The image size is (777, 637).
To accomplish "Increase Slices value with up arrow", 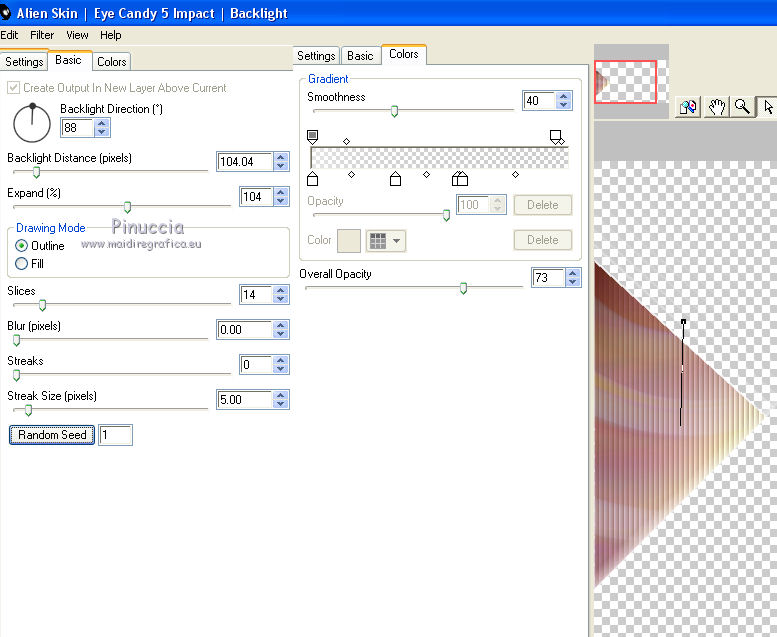I will click(x=280, y=290).
